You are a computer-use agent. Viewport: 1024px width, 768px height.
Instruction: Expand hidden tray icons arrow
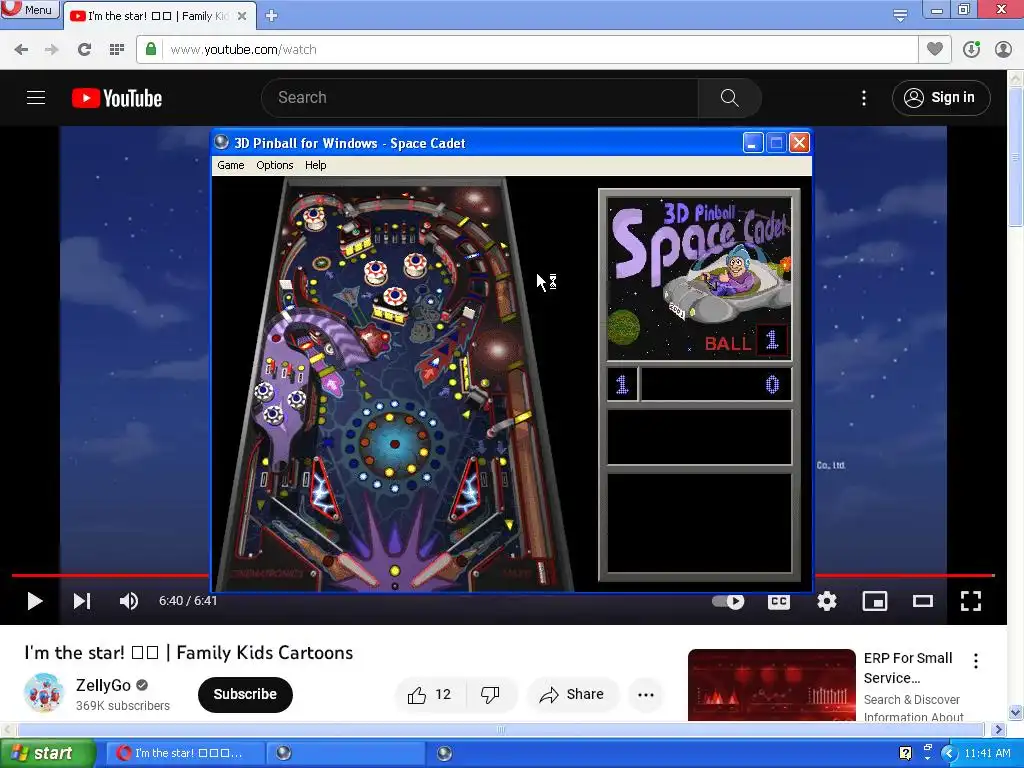click(949, 754)
